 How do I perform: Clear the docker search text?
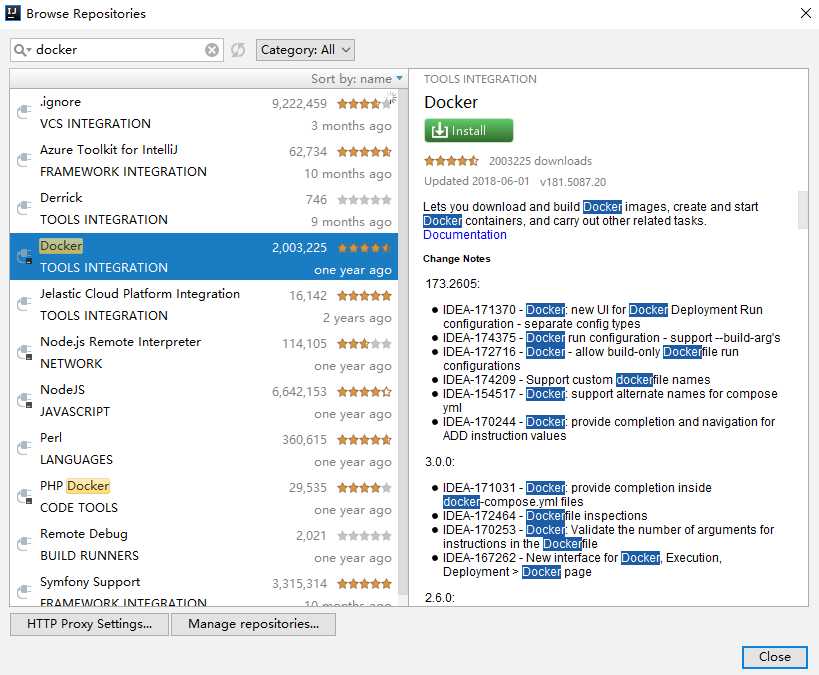pos(212,50)
